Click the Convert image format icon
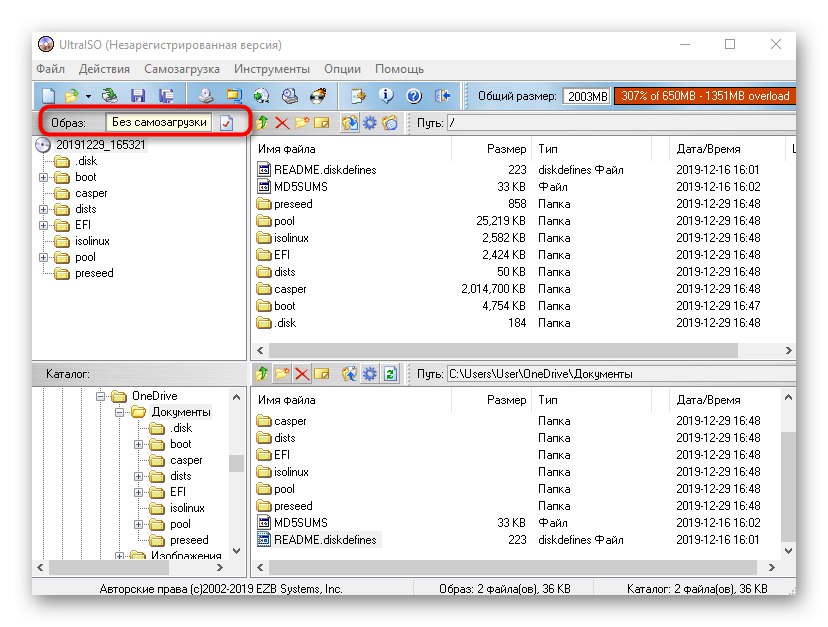Image resolution: width=828 pixels, height=627 pixels. pyautogui.click(x=233, y=96)
